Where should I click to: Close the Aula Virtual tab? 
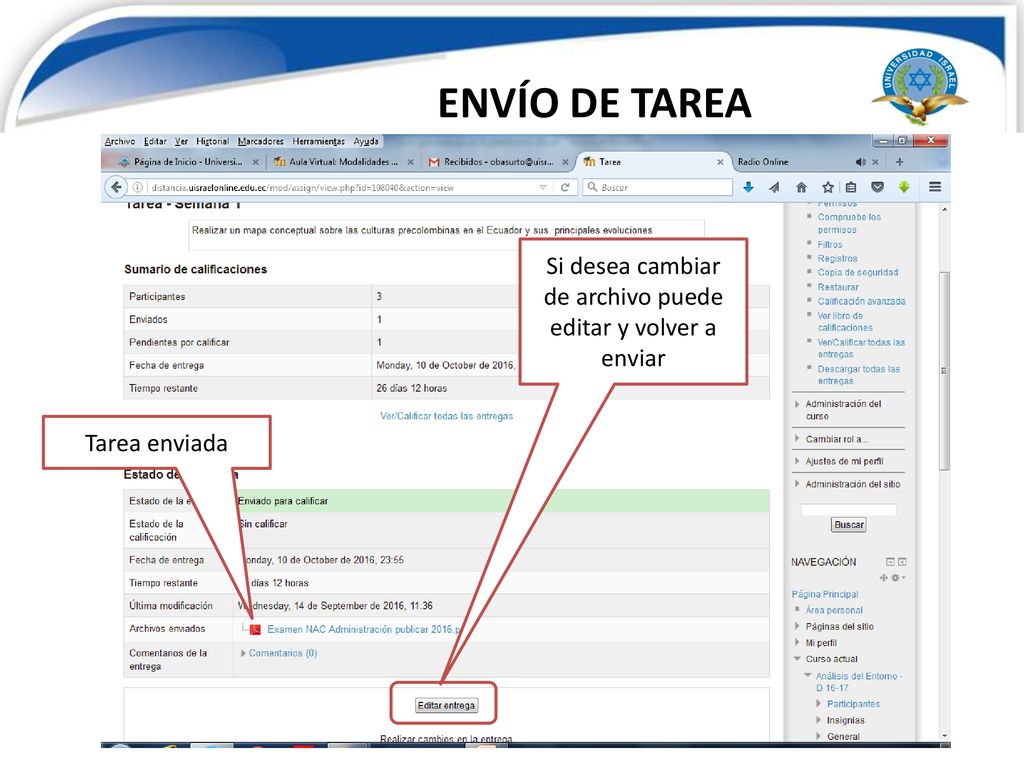click(410, 162)
